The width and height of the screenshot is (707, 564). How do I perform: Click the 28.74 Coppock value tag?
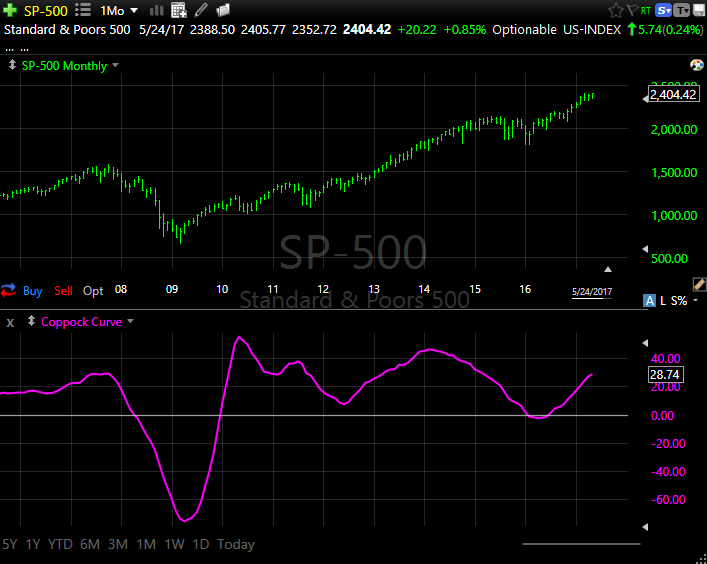665,374
